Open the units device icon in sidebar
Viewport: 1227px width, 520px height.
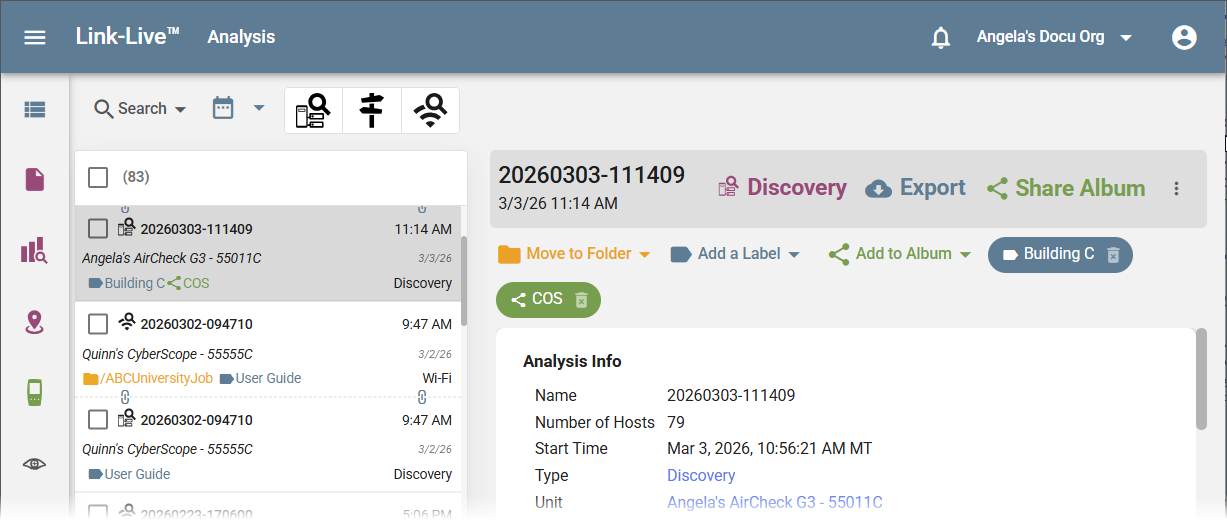coord(35,393)
